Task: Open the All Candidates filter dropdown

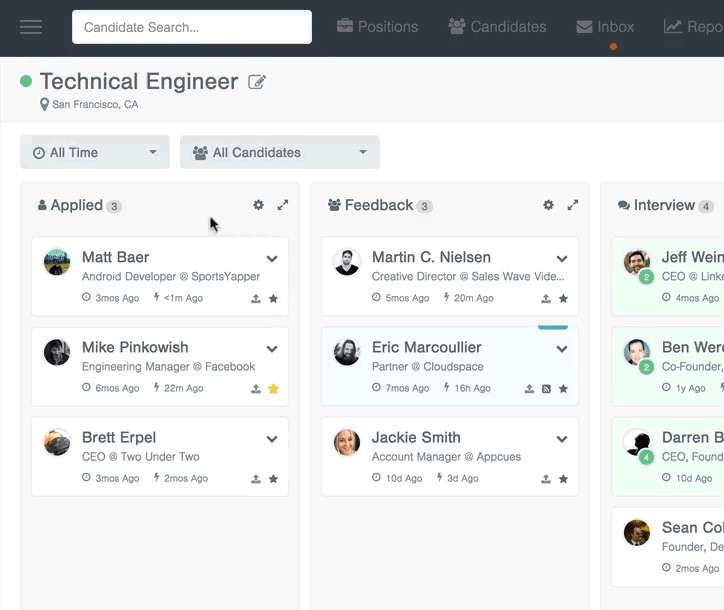Action: click(280, 152)
